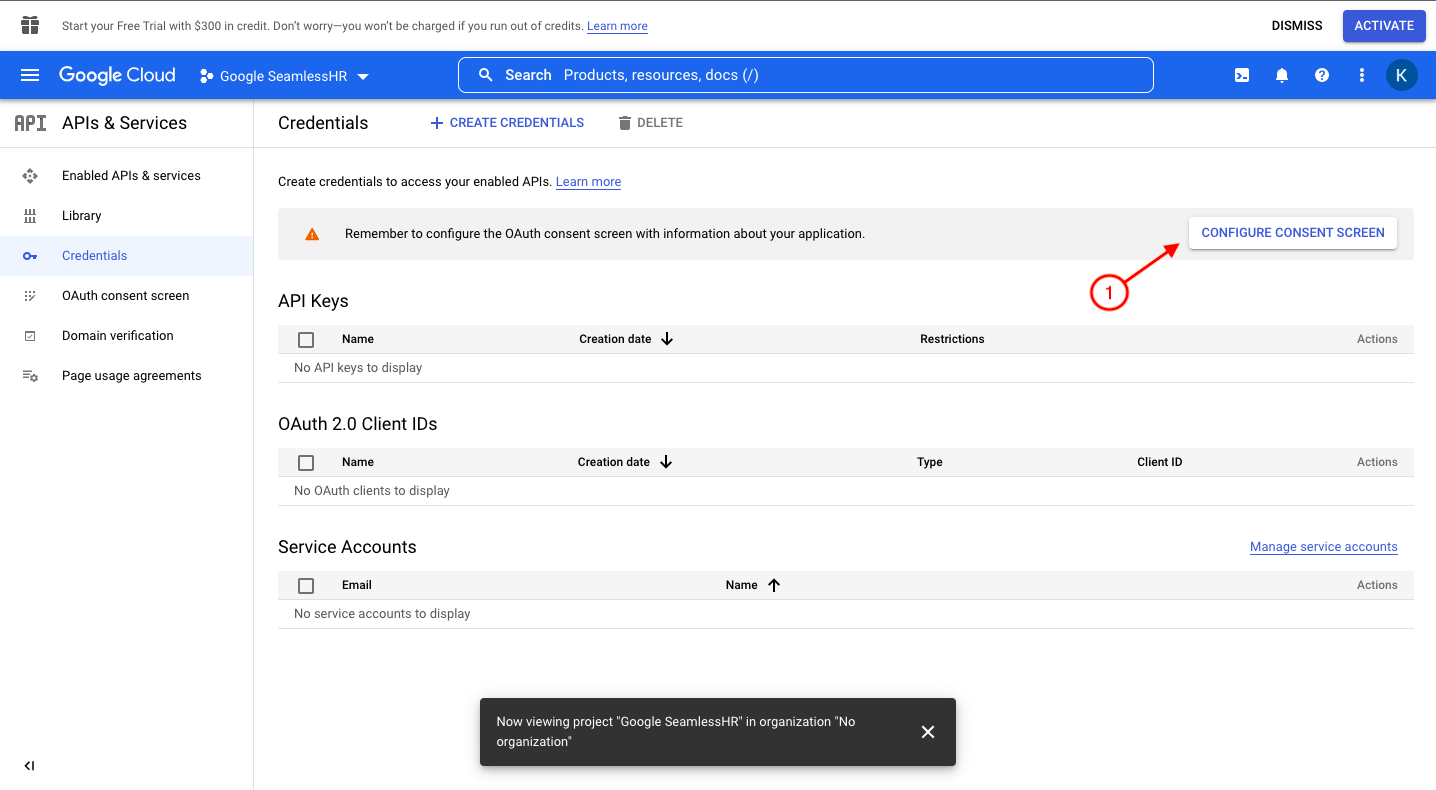This screenshot has width=1436, height=790.
Task: Click the search magnifier icon
Action: click(486, 75)
